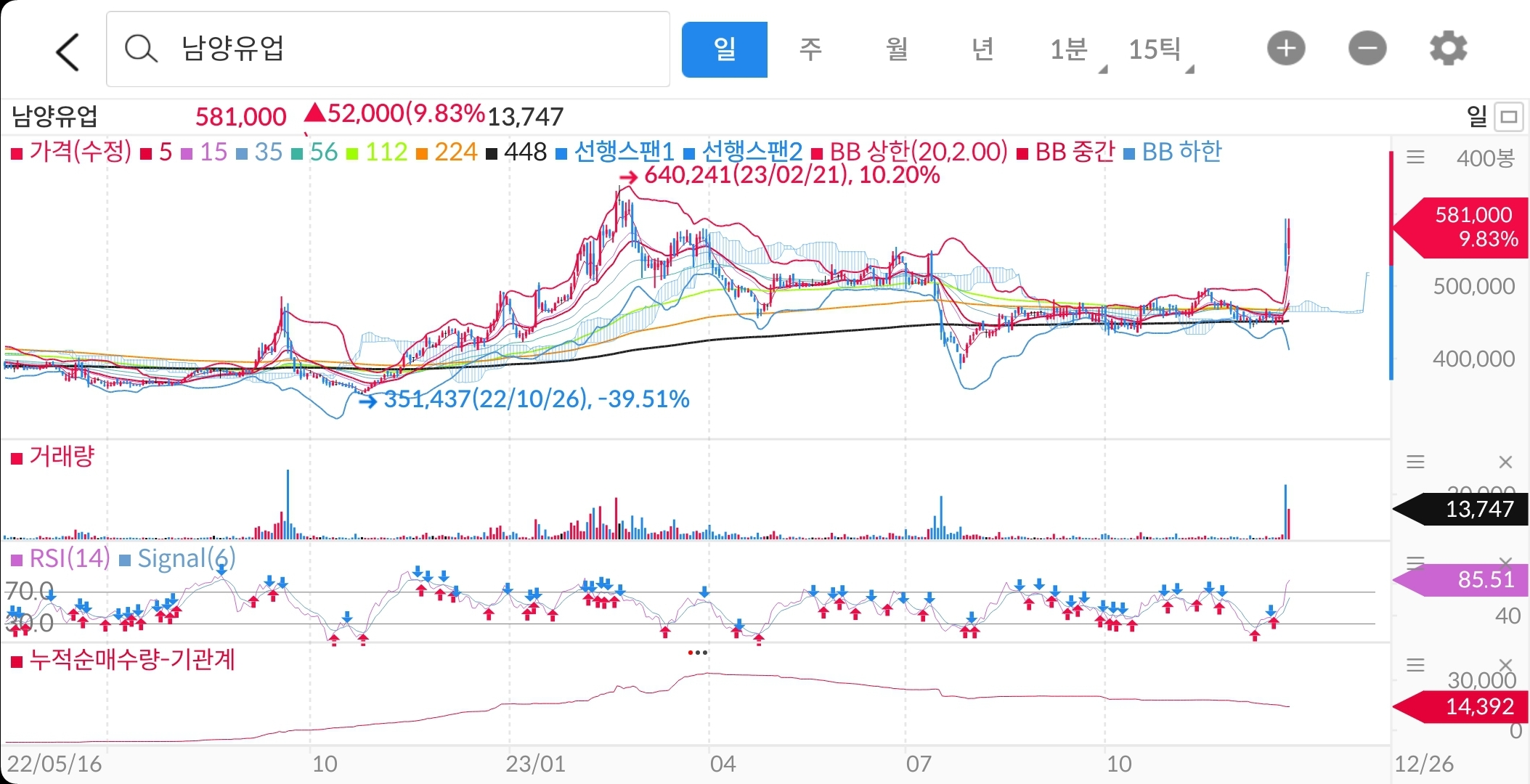This screenshot has width=1530, height=784.
Task: Tap the 400봉 bar count label
Action: point(1485,158)
